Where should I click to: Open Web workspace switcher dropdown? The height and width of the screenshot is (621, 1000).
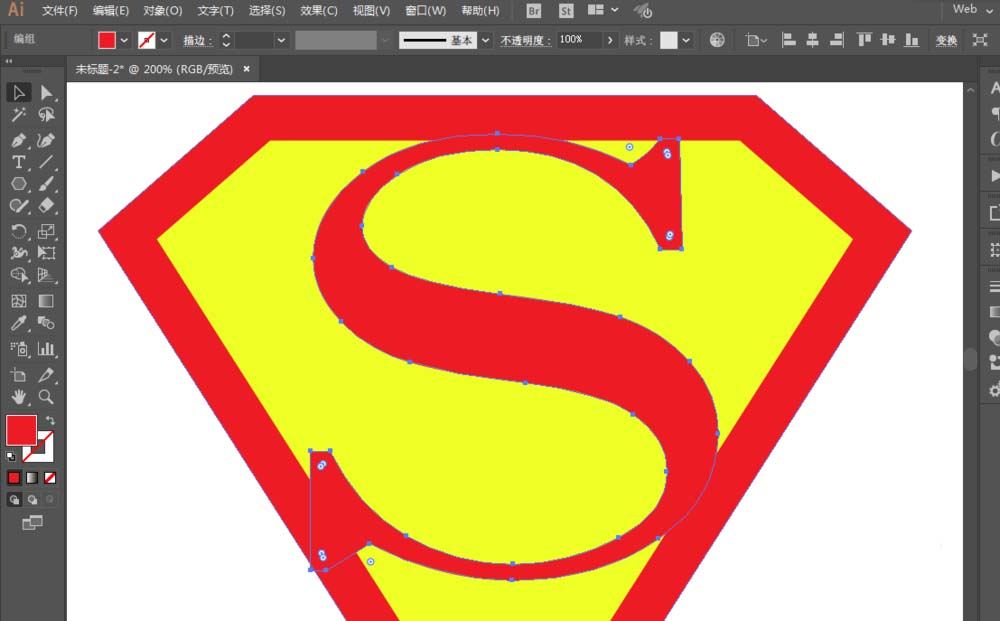point(972,9)
